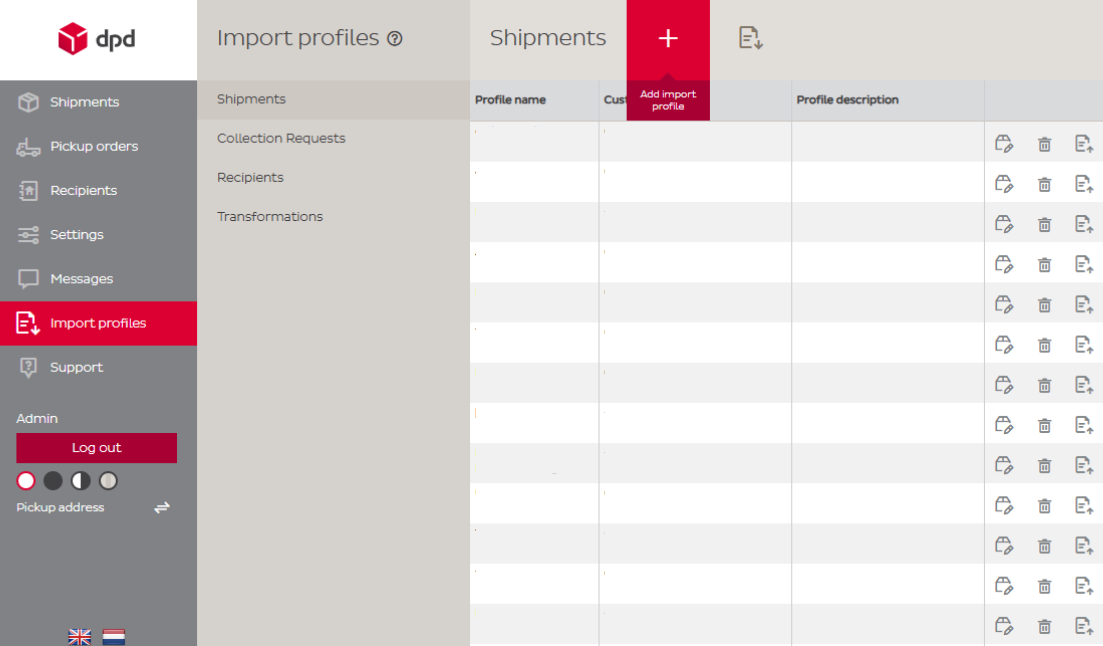Click the import file icon beside the plus button
This screenshot has width=1103, height=646.
(751, 38)
